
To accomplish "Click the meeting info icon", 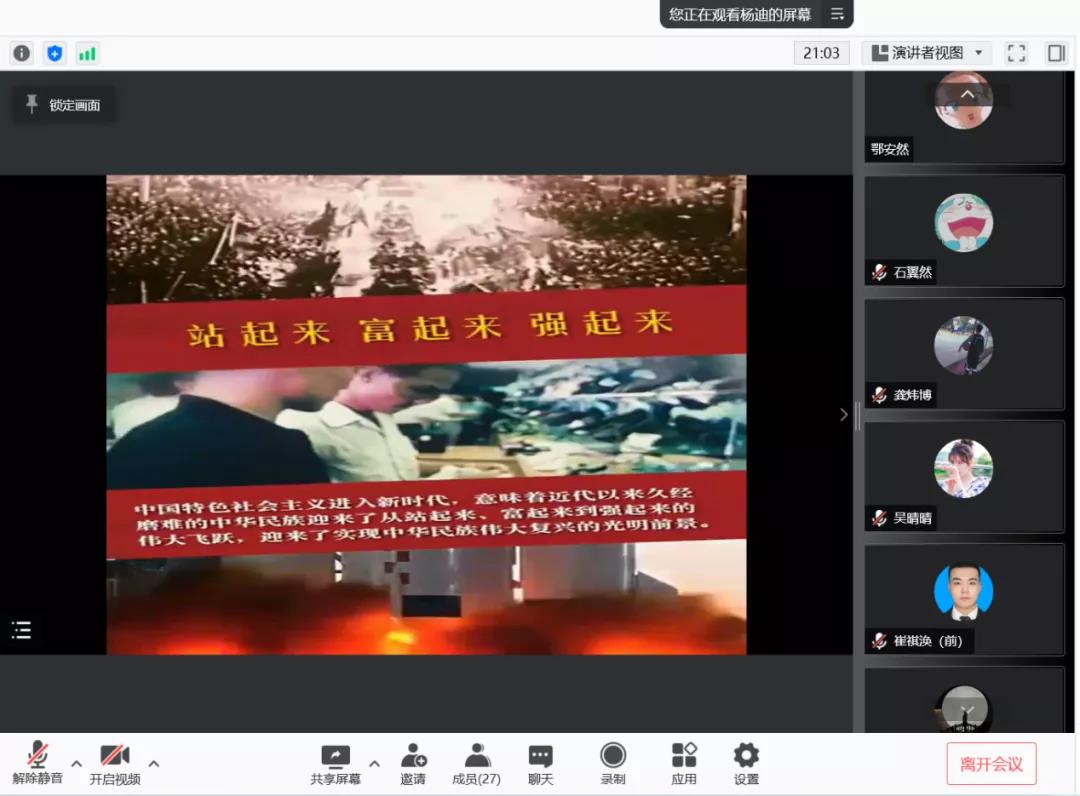I will tap(22, 53).
